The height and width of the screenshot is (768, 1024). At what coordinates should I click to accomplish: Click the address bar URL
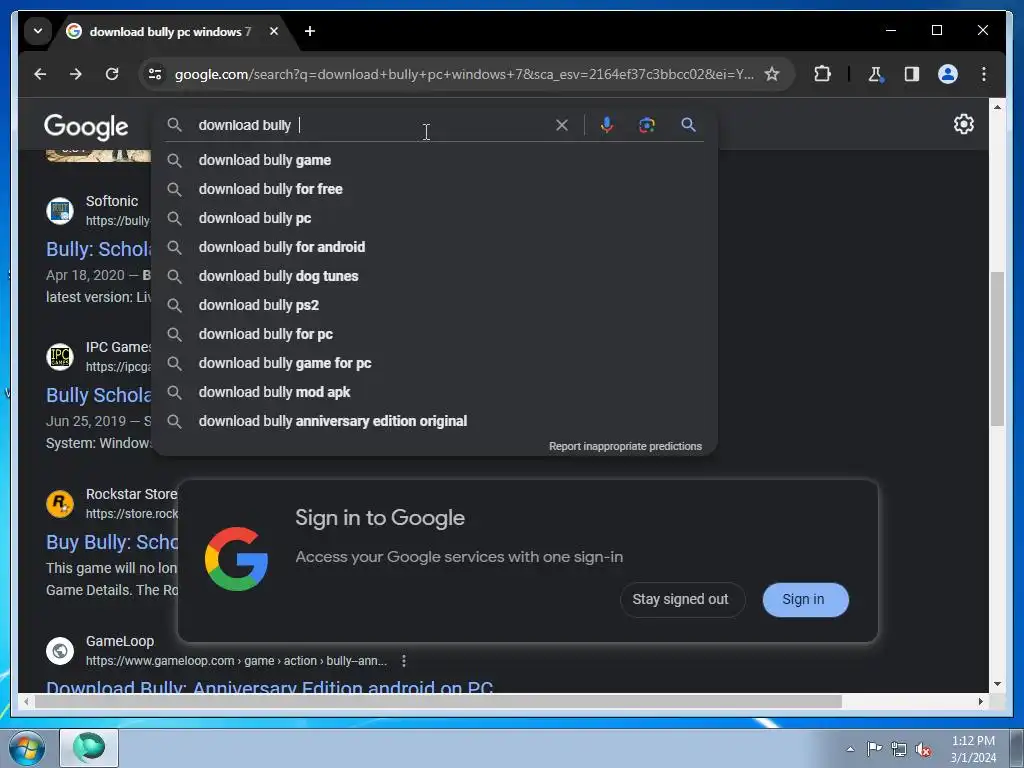[464, 74]
